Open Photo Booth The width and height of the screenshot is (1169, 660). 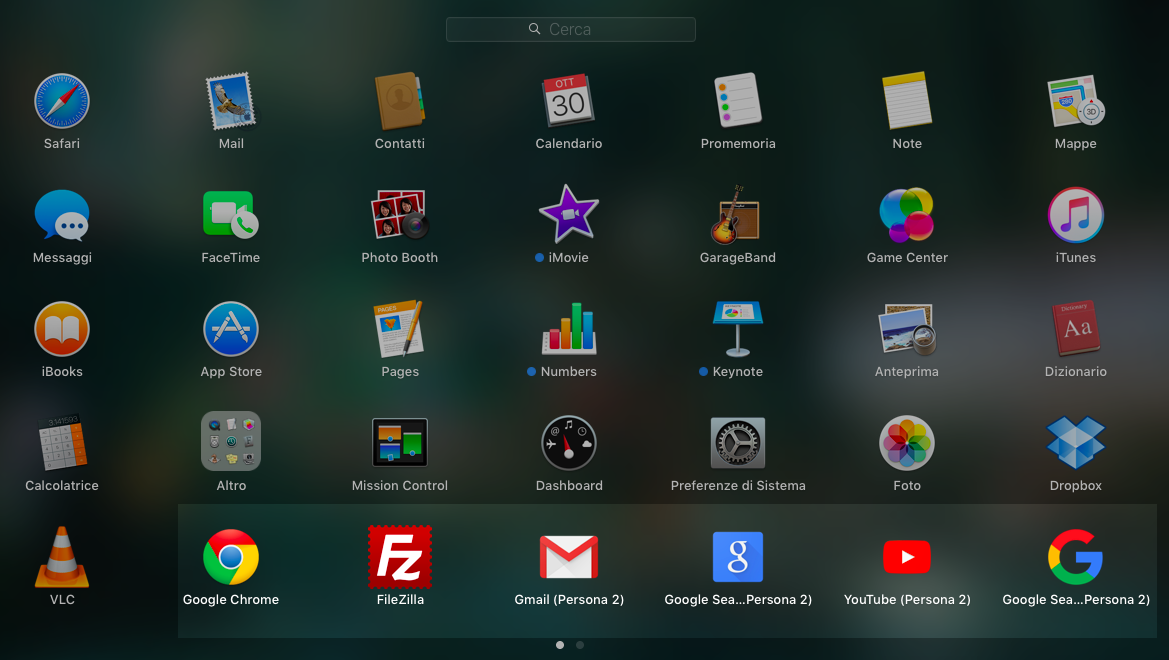pos(400,216)
